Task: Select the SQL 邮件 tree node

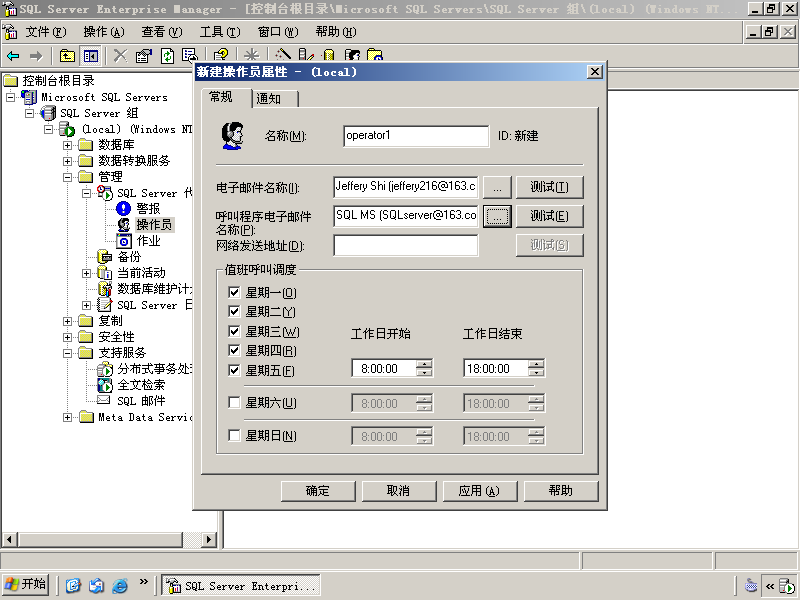Action: pos(141,401)
